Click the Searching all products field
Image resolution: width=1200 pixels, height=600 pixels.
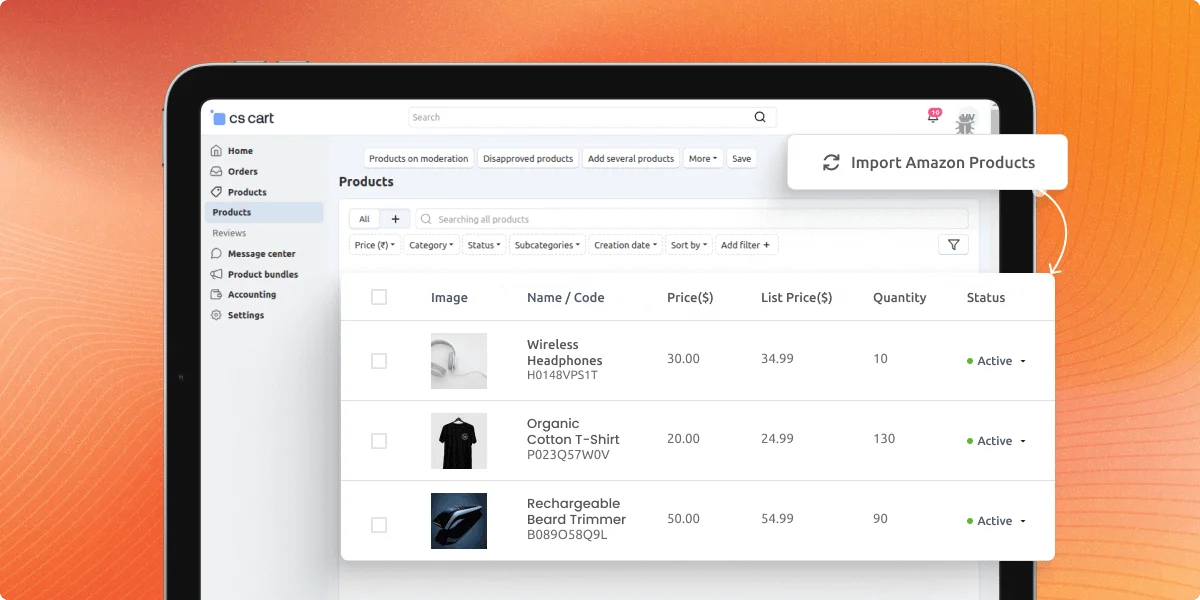(x=690, y=219)
